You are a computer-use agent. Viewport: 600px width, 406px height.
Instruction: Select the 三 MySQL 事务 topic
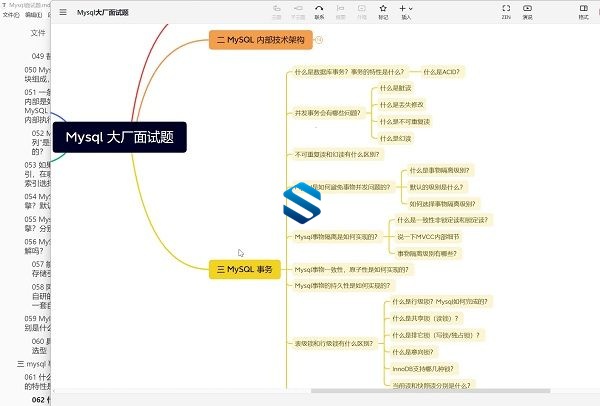pyautogui.click(x=245, y=269)
